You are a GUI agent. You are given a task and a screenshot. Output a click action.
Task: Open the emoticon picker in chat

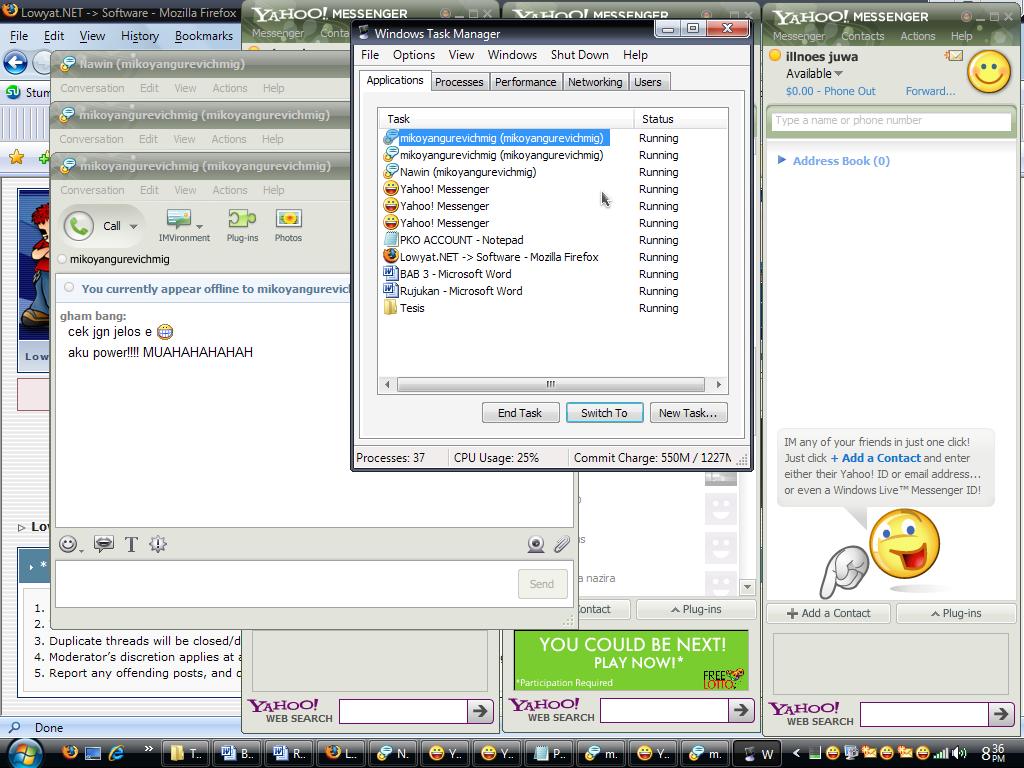pos(68,544)
